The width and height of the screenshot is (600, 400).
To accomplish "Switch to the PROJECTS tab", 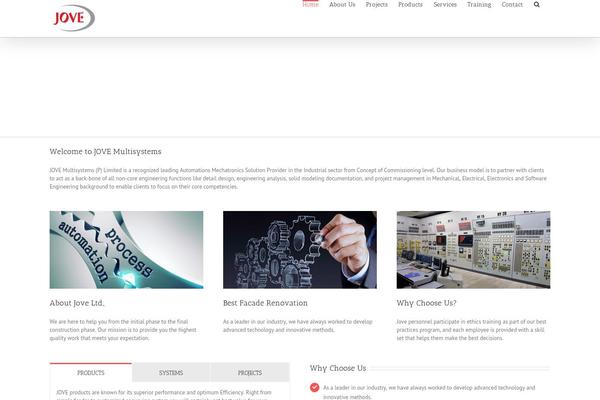I will click(250, 372).
